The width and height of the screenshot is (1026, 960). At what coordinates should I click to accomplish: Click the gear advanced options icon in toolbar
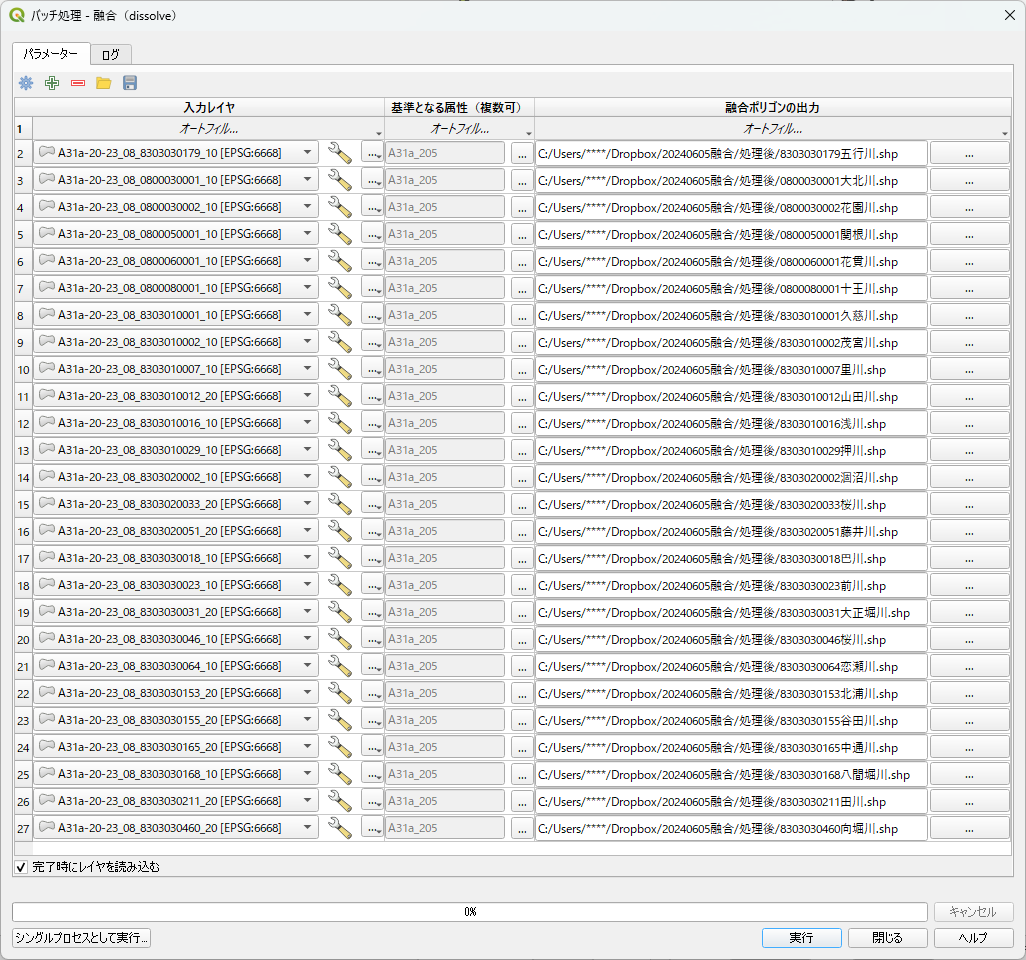pyautogui.click(x=26, y=83)
